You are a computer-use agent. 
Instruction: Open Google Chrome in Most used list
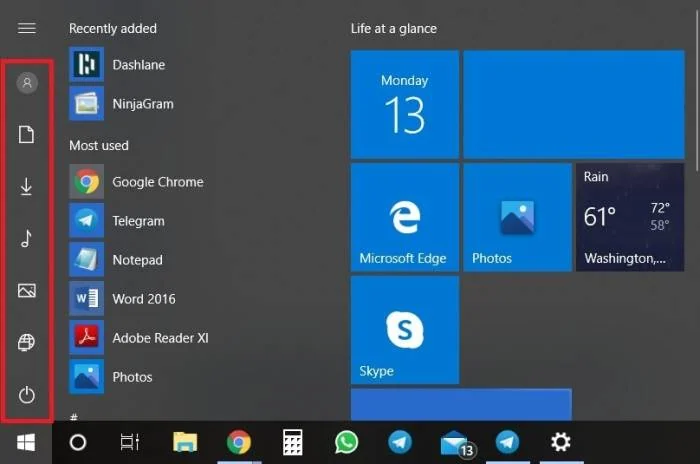pos(136,182)
